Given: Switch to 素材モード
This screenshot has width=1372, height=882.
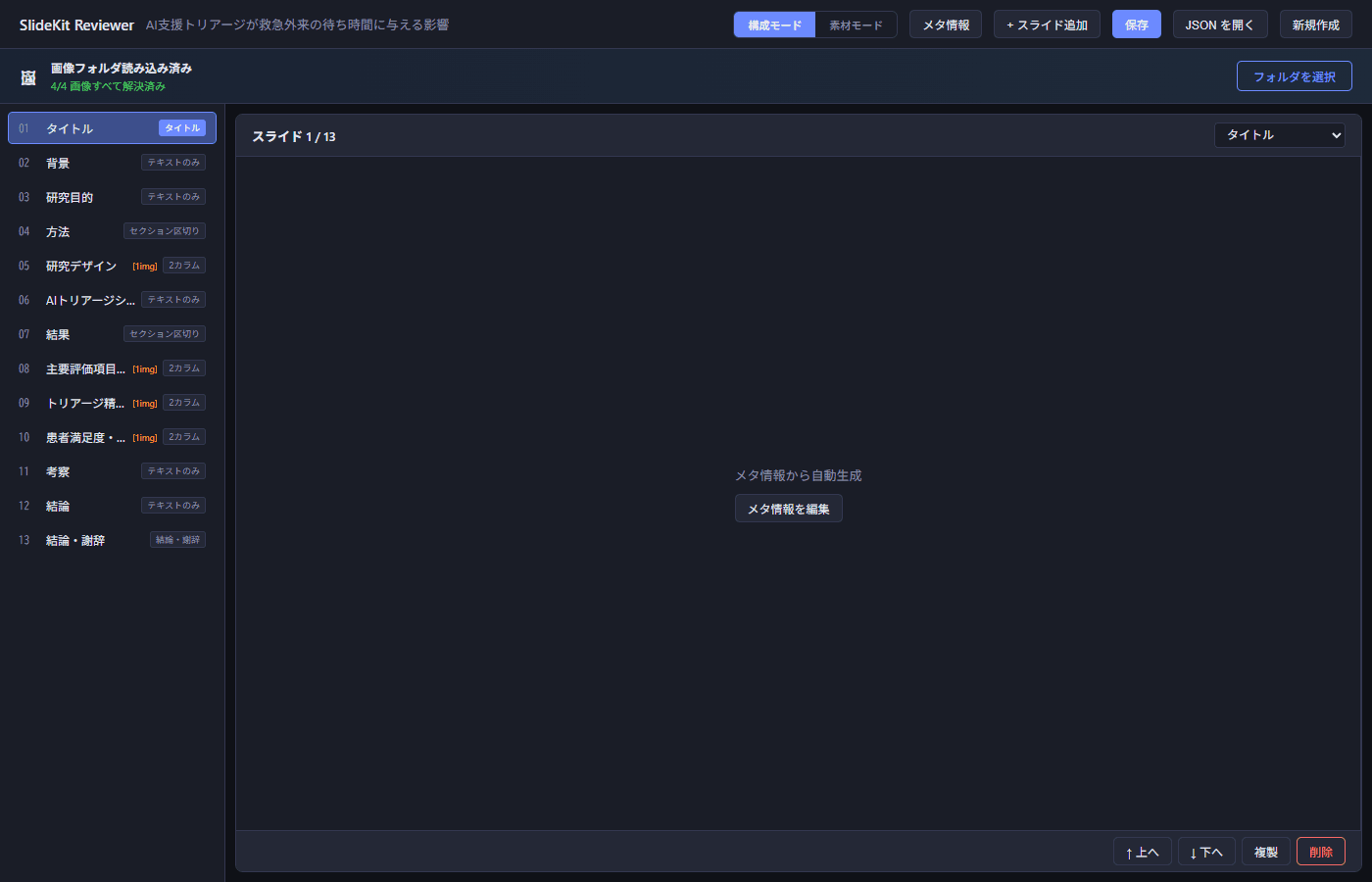Looking at the screenshot, I should tap(857, 24).
